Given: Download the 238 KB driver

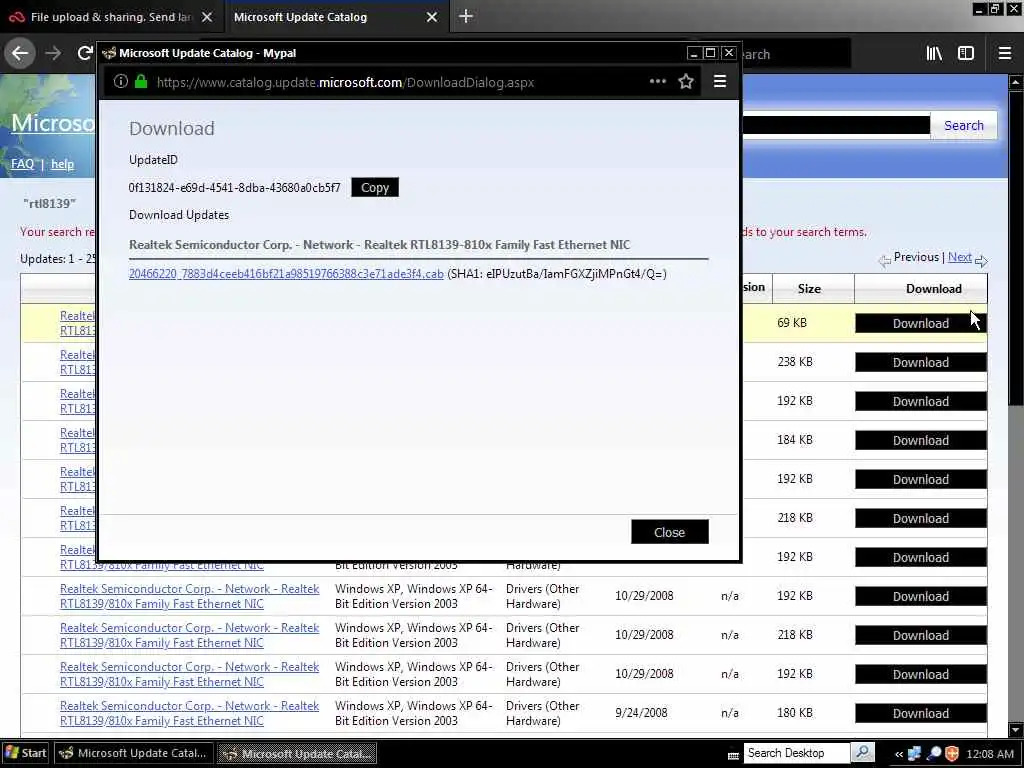Looking at the screenshot, I should [921, 362].
